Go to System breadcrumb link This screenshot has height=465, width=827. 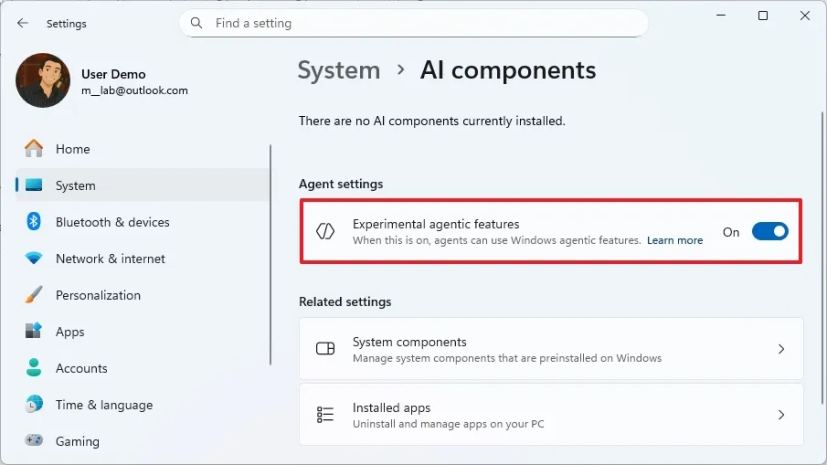pos(339,70)
